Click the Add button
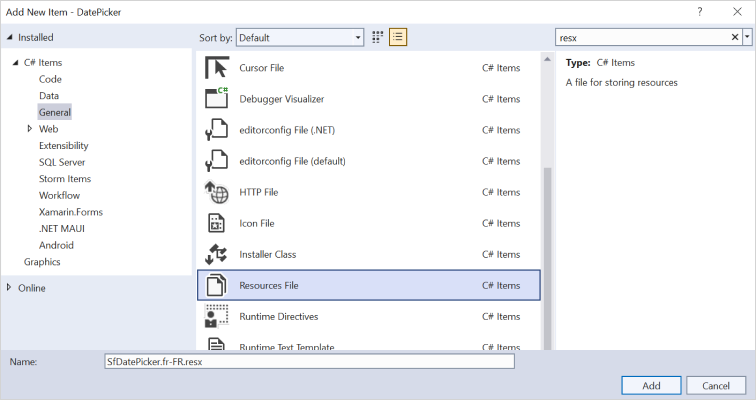This screenshot has height=400, width=756. coord(651,386)
